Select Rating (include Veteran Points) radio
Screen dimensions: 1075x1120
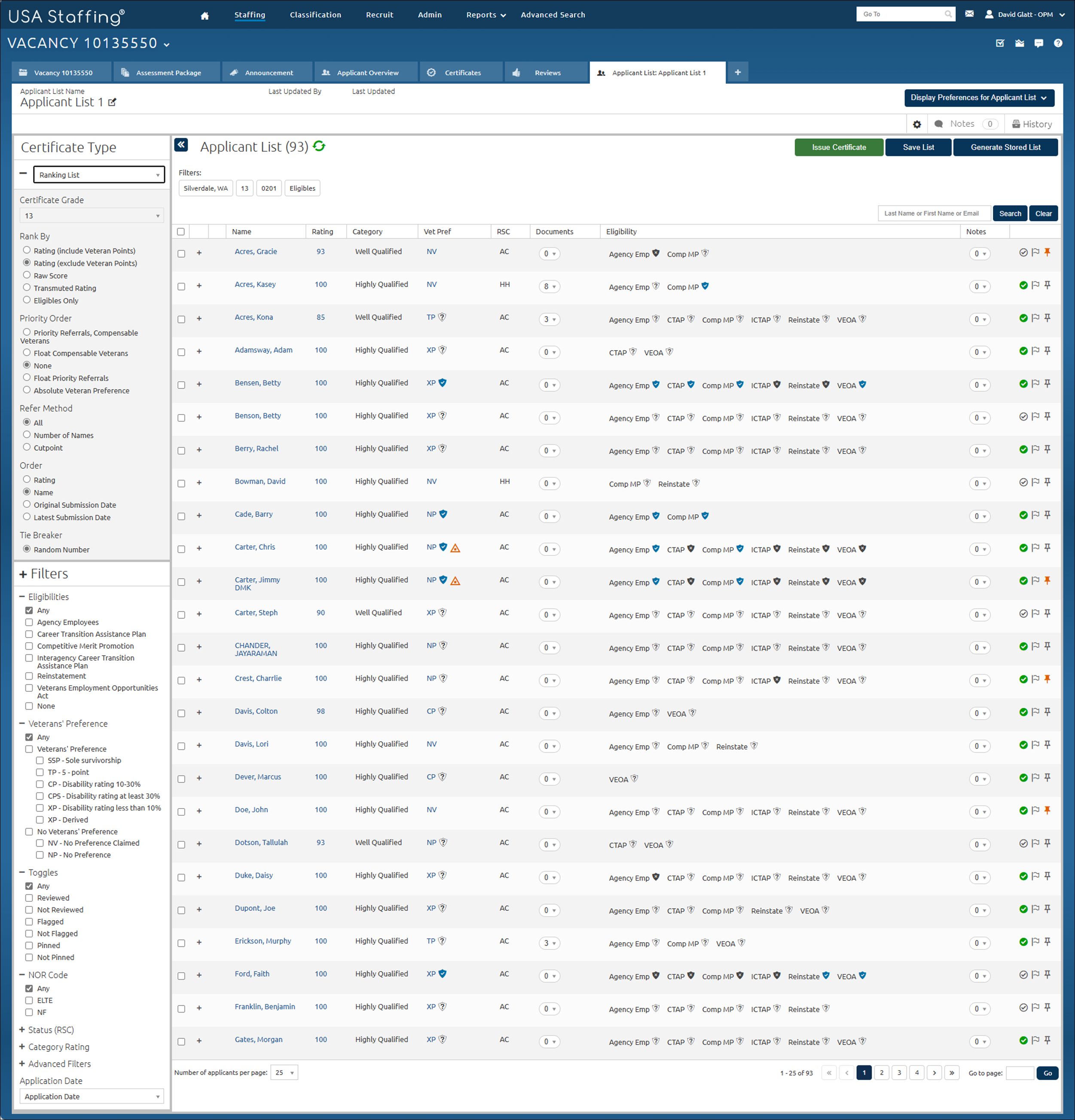tap(26, 250)
